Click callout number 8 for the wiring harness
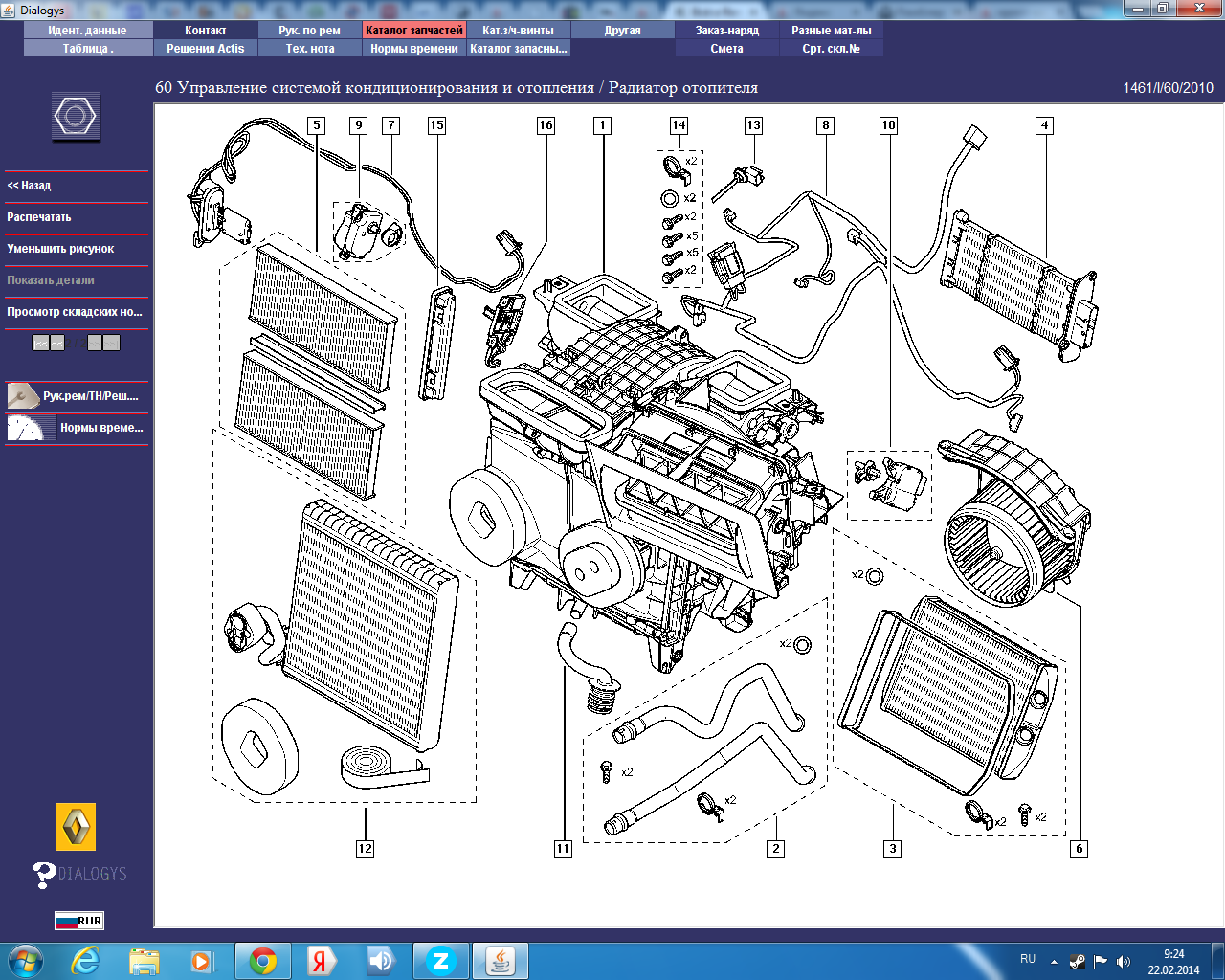This screenshot has height=980, width=1225. (825, 125)
